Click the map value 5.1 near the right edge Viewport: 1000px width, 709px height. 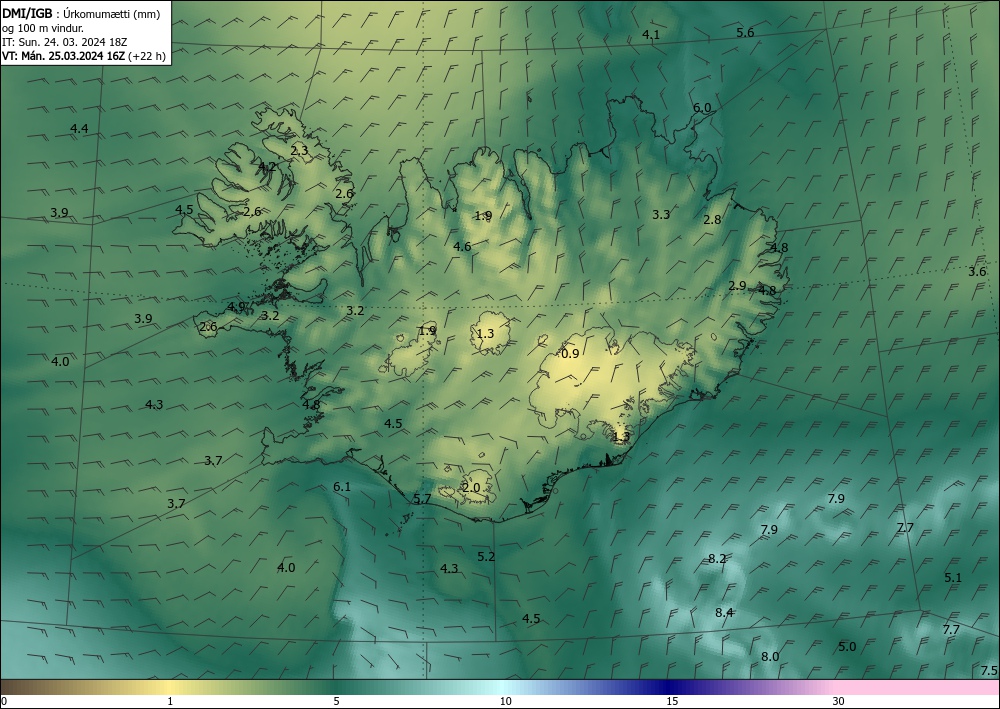pos(953,577)
